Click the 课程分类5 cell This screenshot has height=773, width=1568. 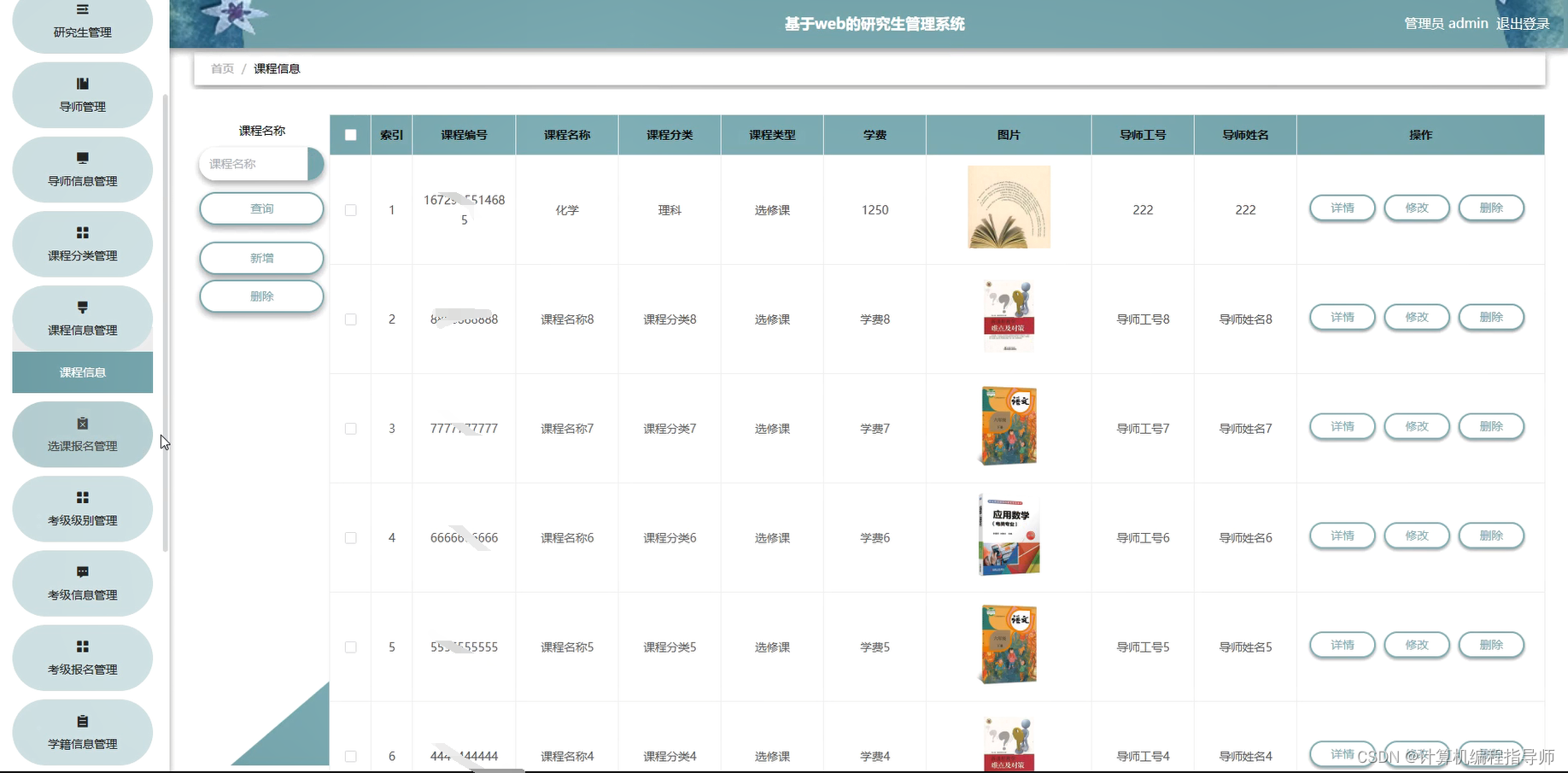pos(670,647)
